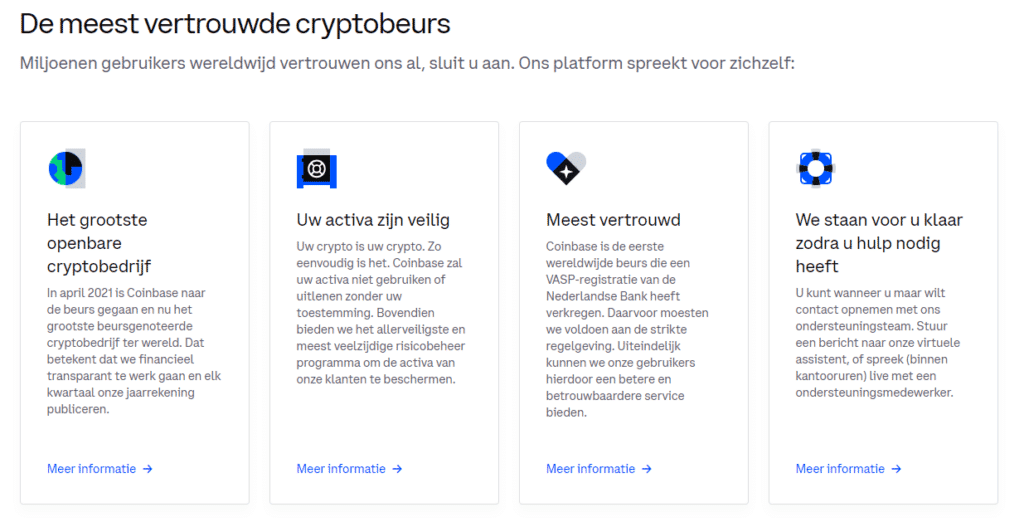Click the 'Uw activa zijn veilig' heading
This screenshot has width=1024, height=522.
click(373, 220)
